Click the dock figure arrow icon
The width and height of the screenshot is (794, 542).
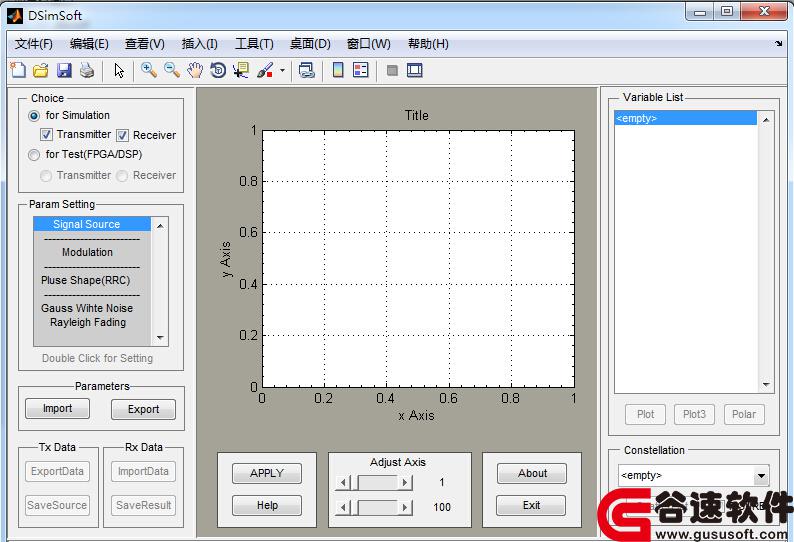pos(778,44)
